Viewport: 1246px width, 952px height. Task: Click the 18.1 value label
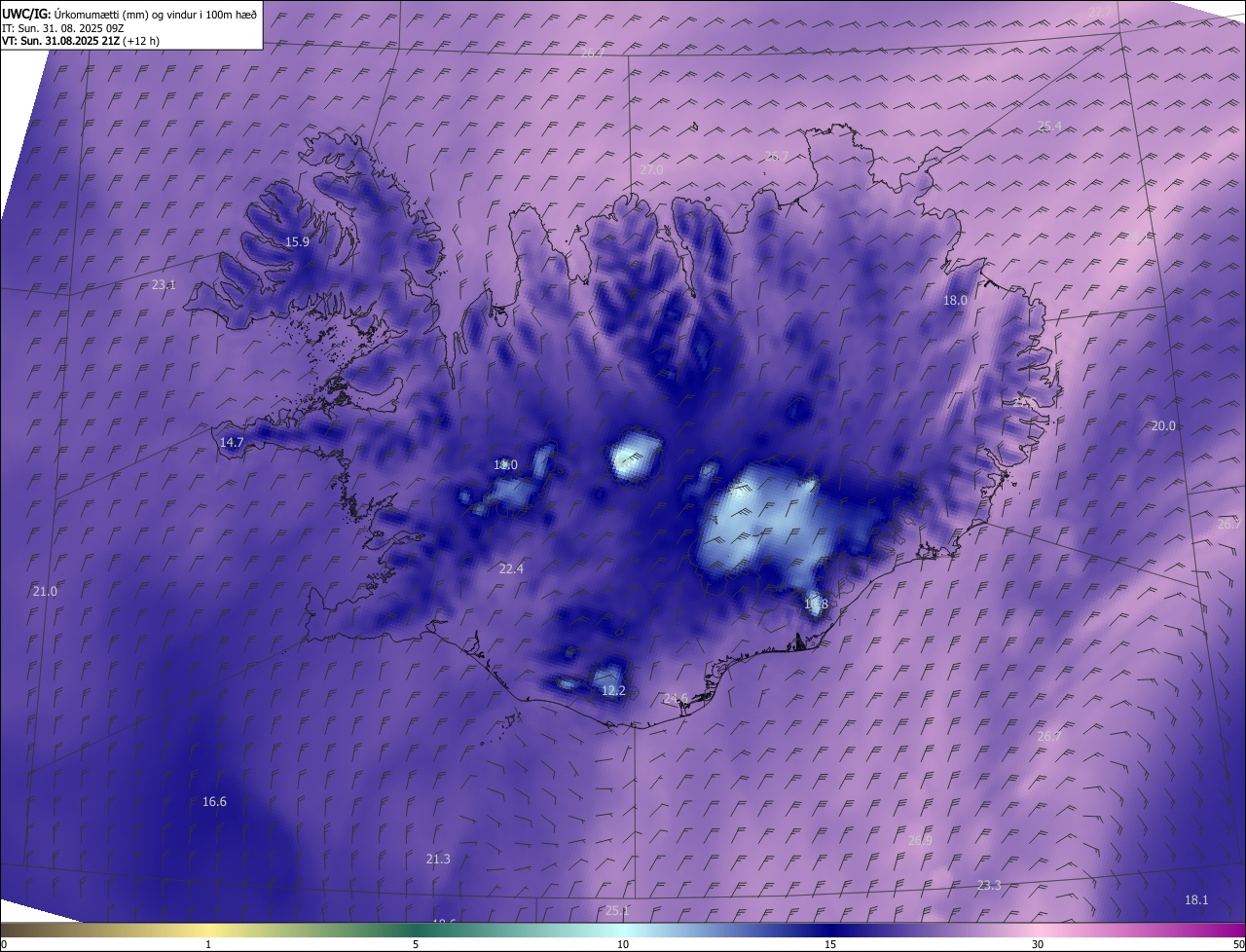point(1196,900)
